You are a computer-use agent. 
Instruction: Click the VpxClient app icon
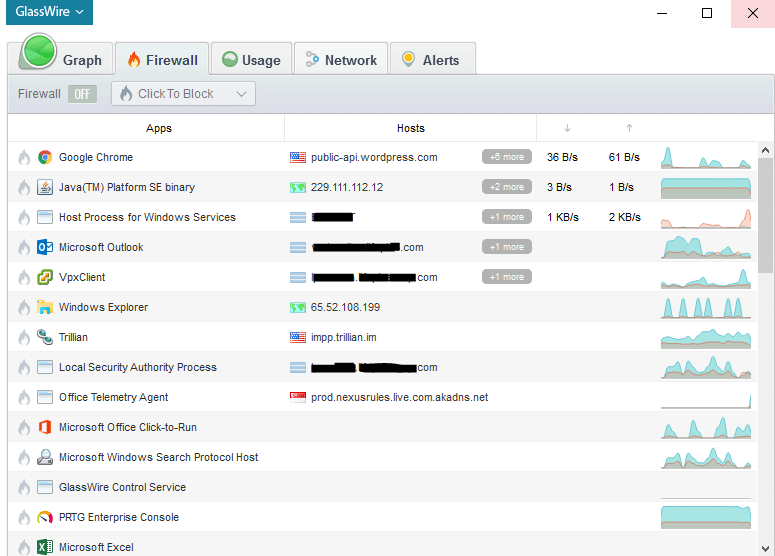point(45,277)
